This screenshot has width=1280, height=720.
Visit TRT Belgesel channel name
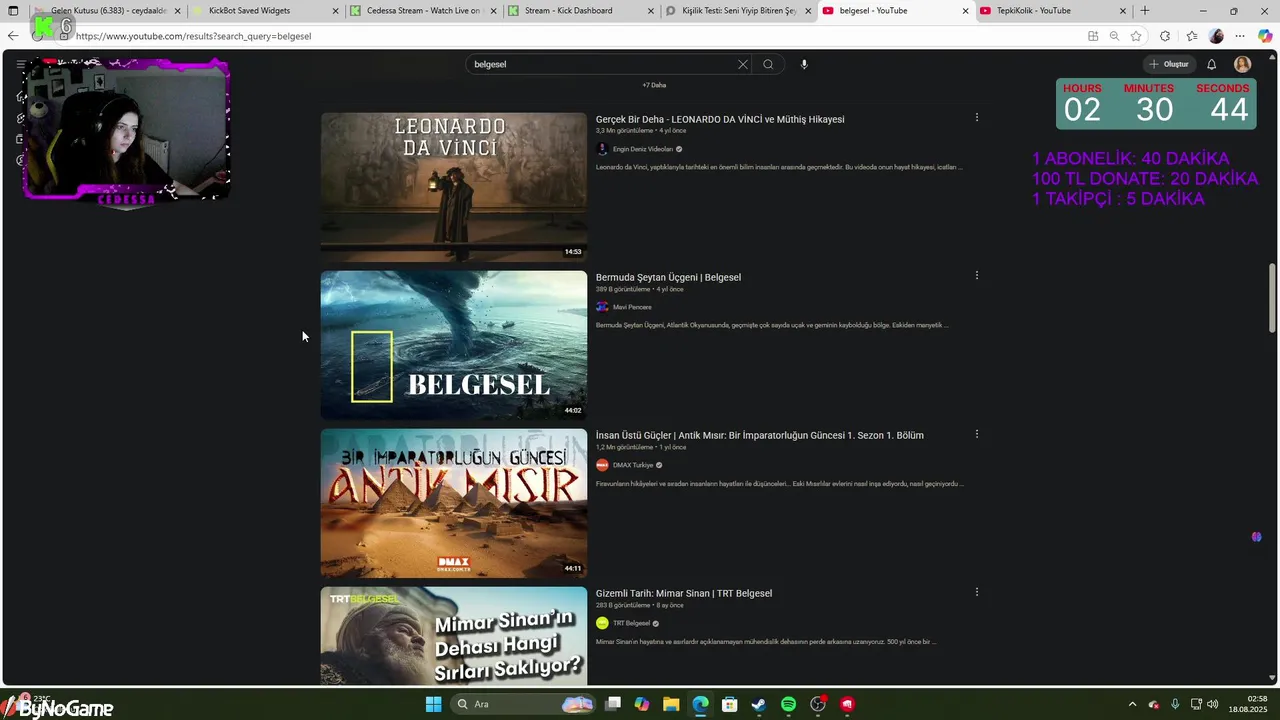click(631, 623)
